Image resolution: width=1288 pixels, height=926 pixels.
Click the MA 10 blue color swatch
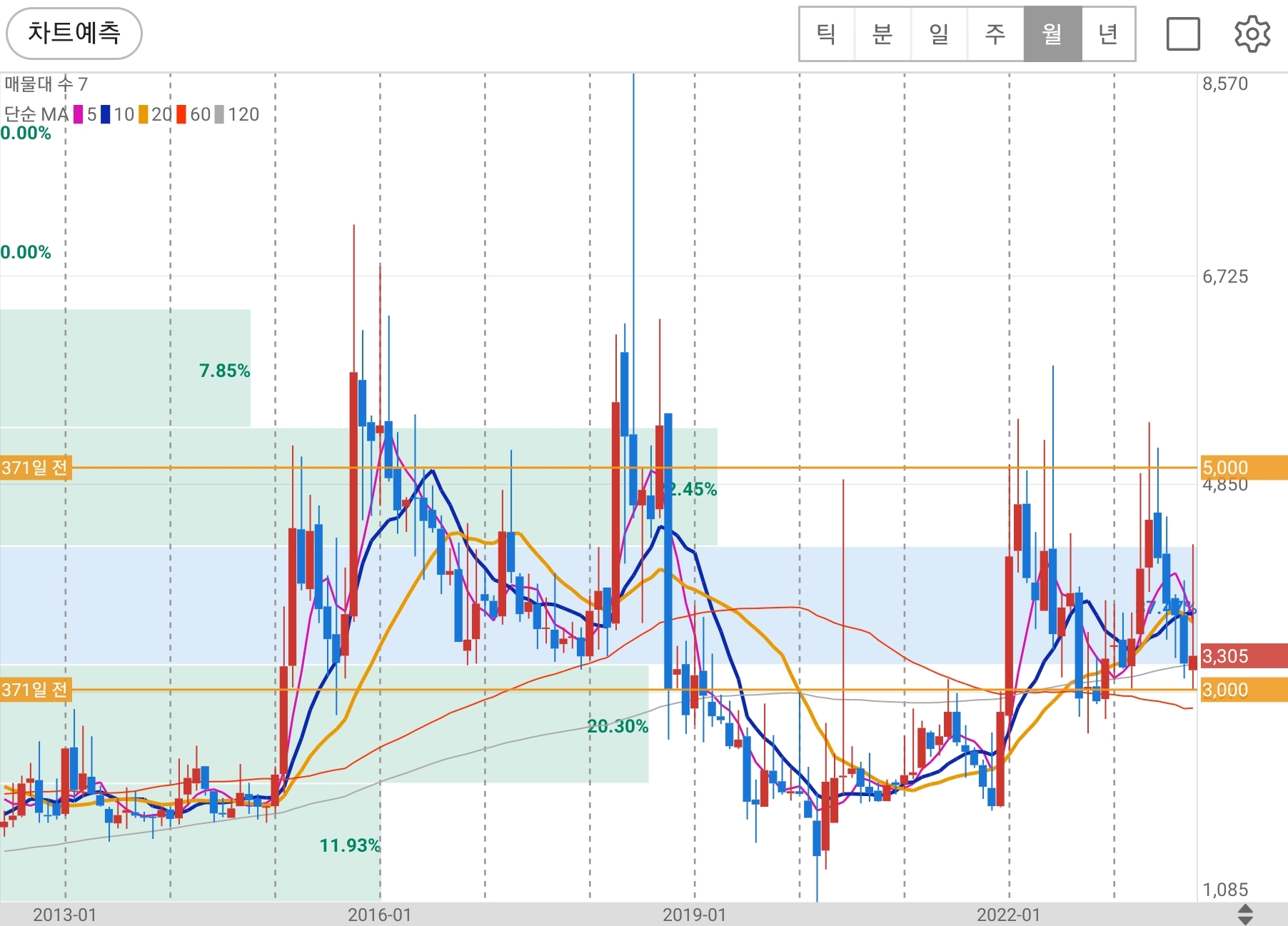[x=106, y=114]
